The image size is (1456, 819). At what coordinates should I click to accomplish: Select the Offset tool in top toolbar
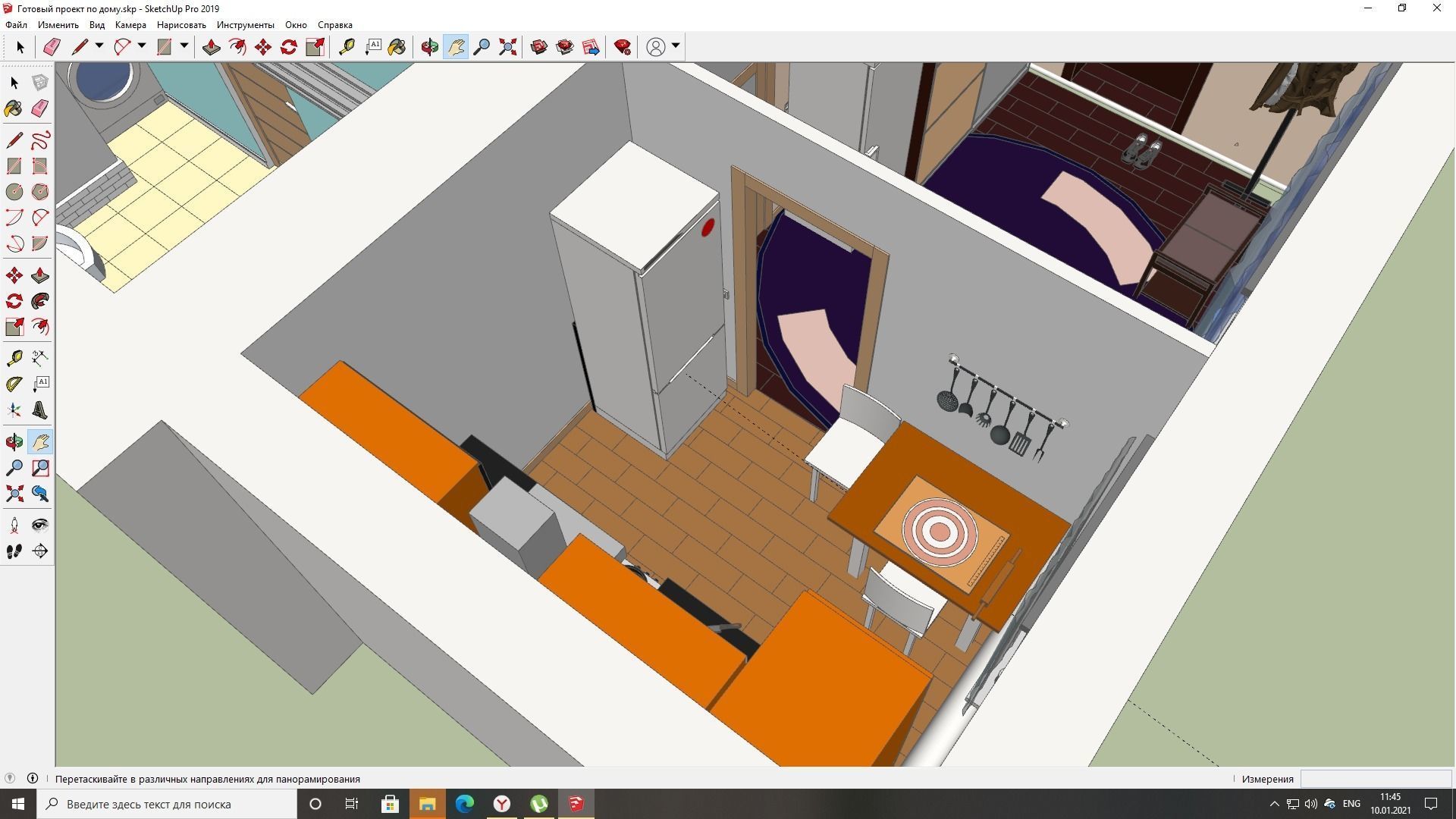(237, 47)
